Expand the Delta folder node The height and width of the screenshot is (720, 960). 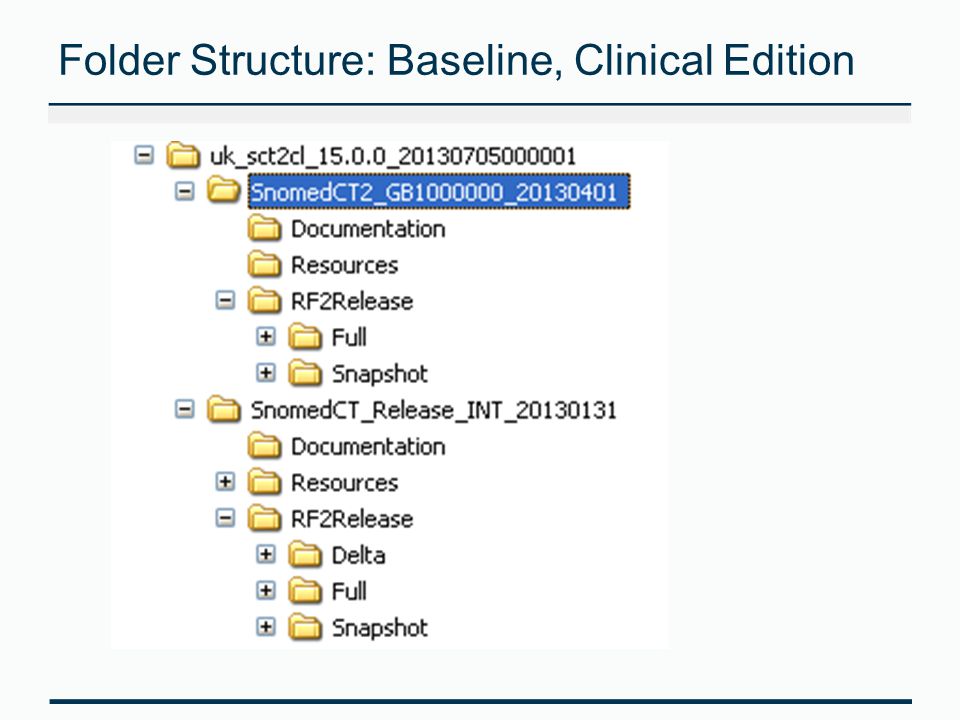click(266, 554)
